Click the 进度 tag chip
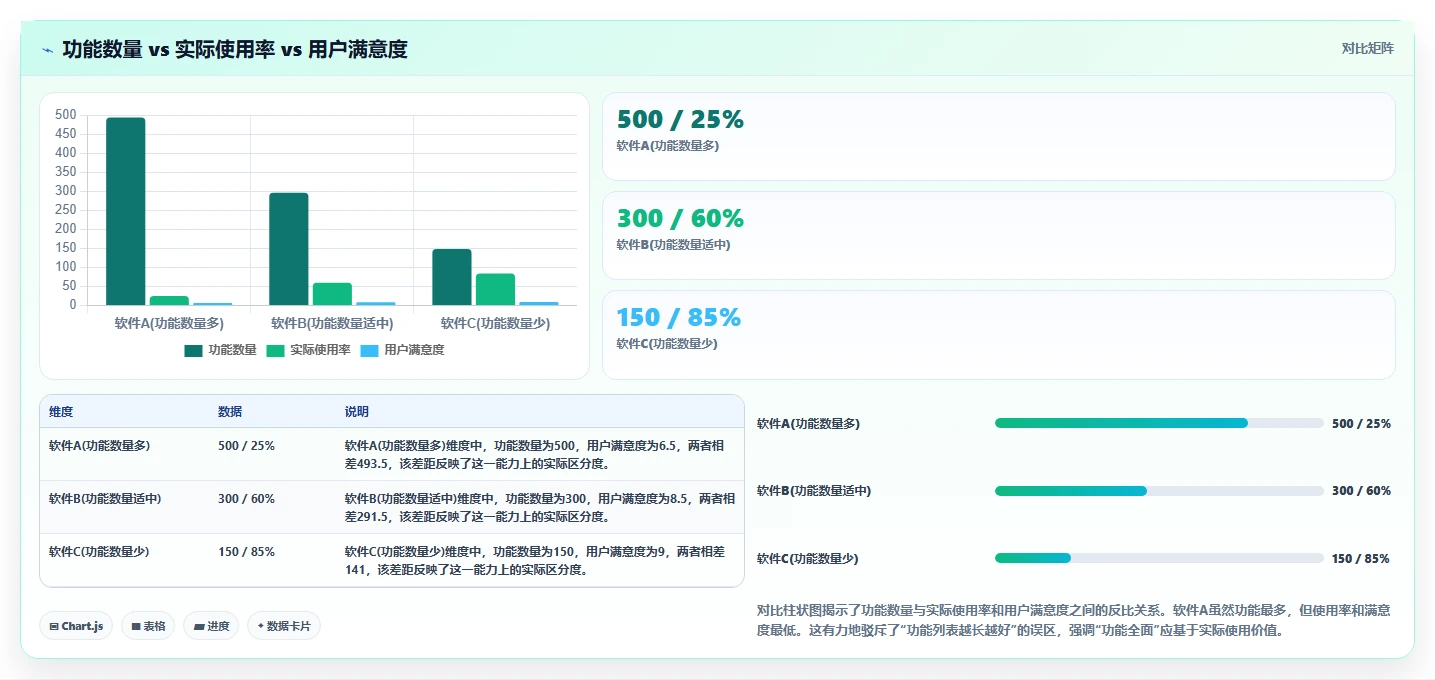The image size is (1435, 680). [x=211, y=626]
